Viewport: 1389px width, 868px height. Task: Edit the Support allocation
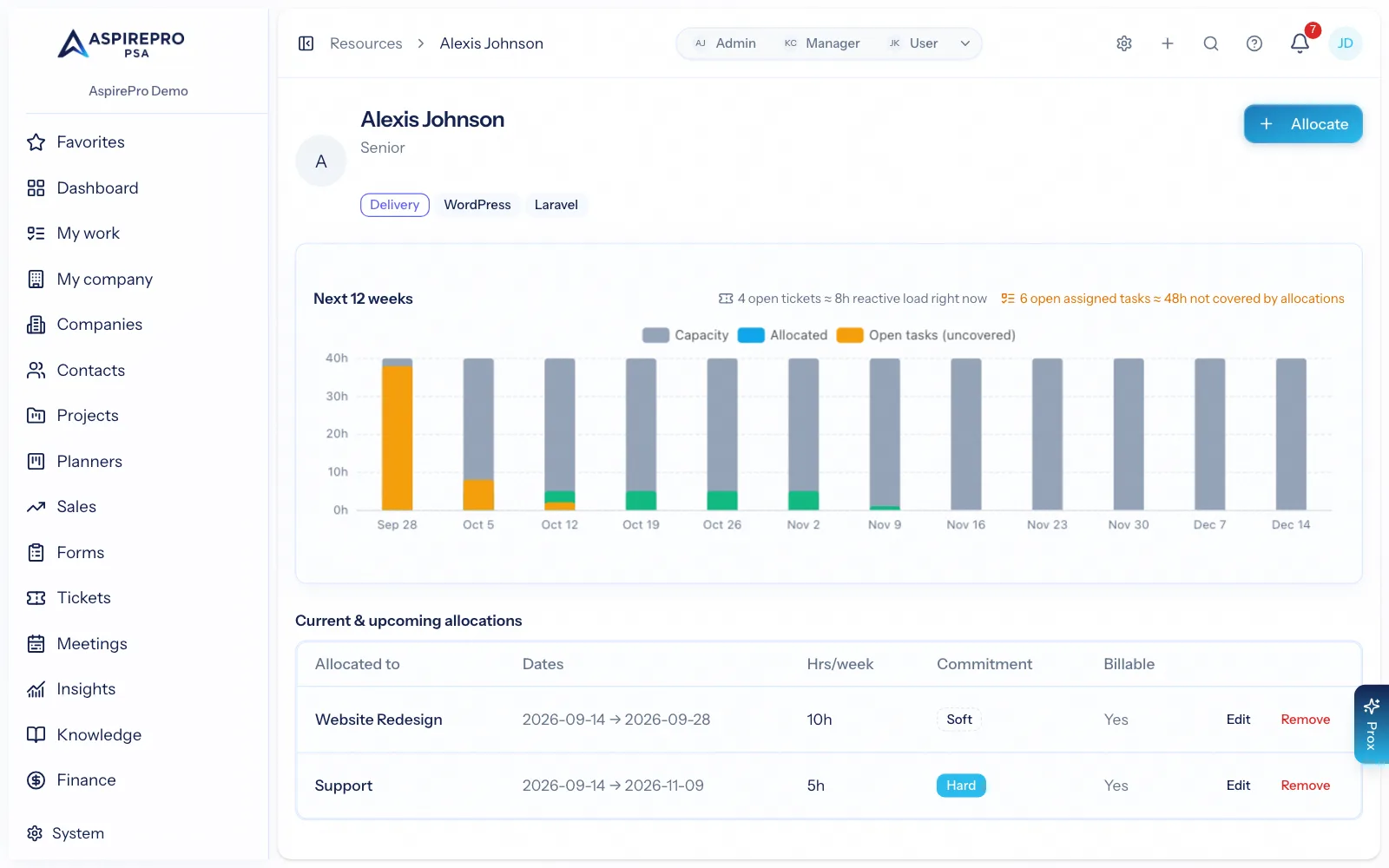click(1238, 786)
